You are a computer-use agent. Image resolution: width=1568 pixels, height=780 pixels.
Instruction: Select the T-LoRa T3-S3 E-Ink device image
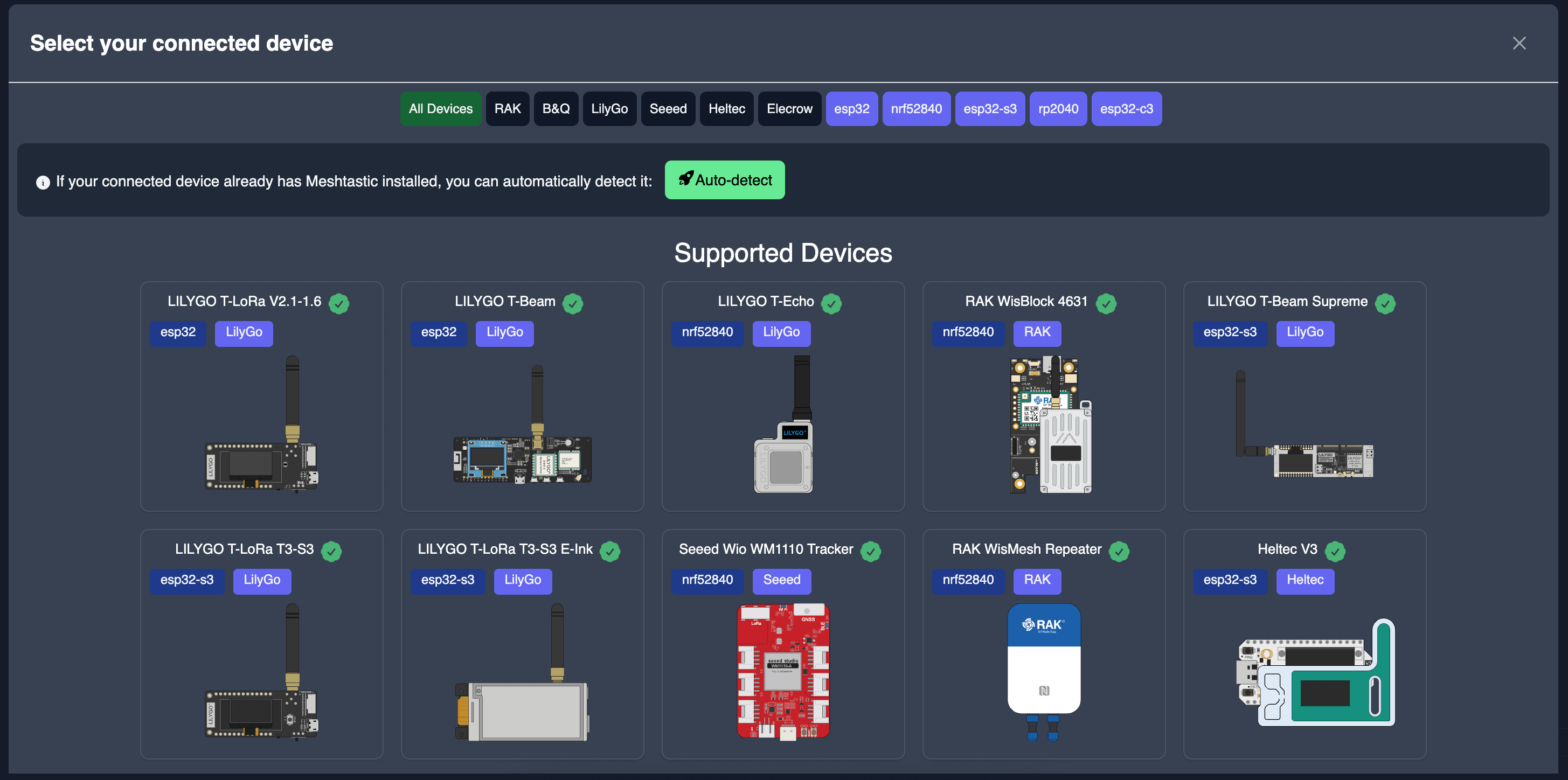(x=522, y=672)
